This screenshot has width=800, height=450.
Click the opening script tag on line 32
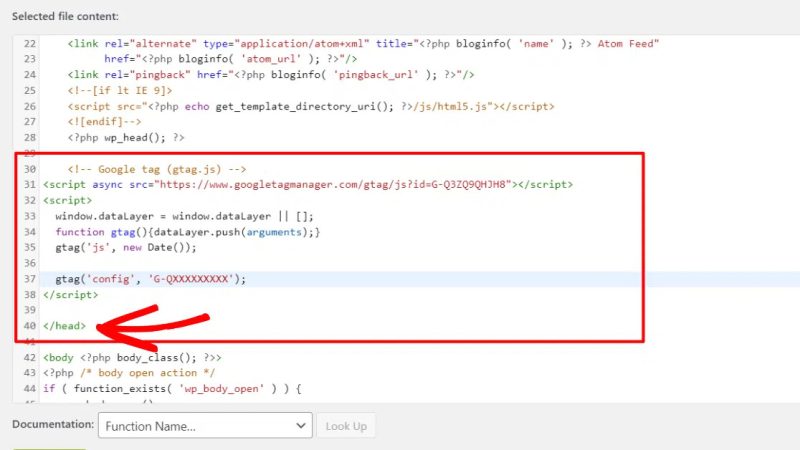pyautogui.click(x=67, y=200)
